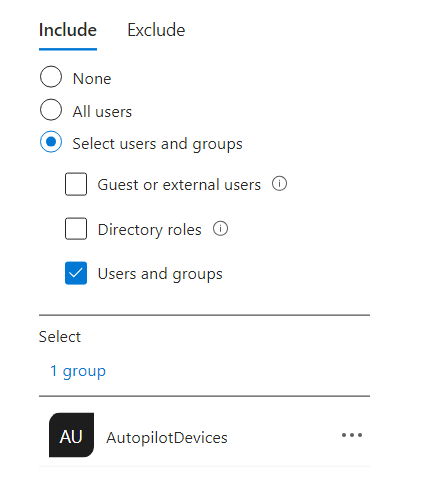
Task: Click the Select users and groups label text
Action: [157, 144]
